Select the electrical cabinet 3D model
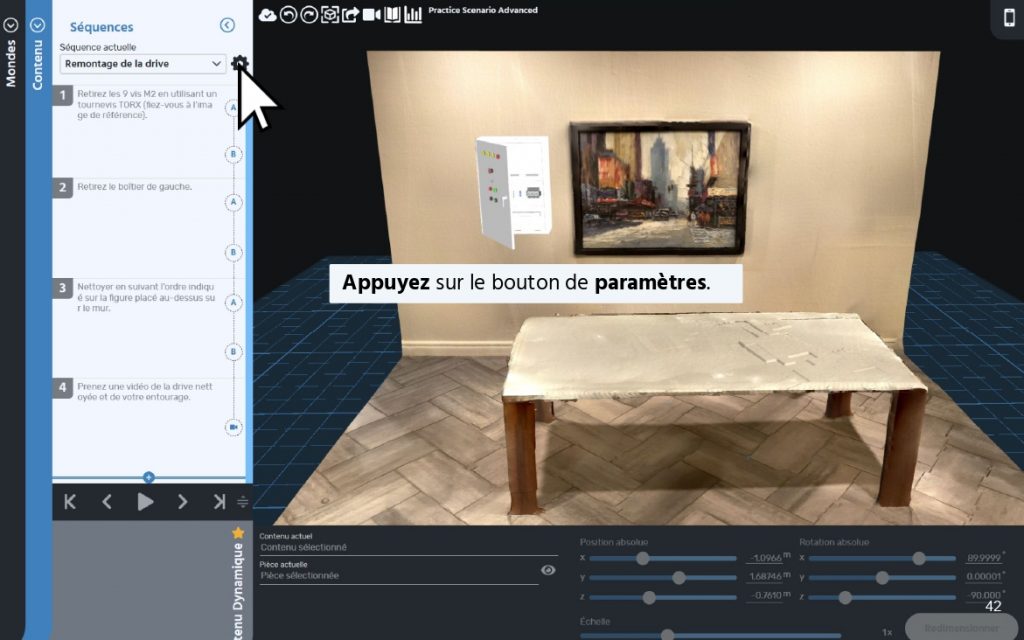The image size is (1024, 640). click(513, 191)
